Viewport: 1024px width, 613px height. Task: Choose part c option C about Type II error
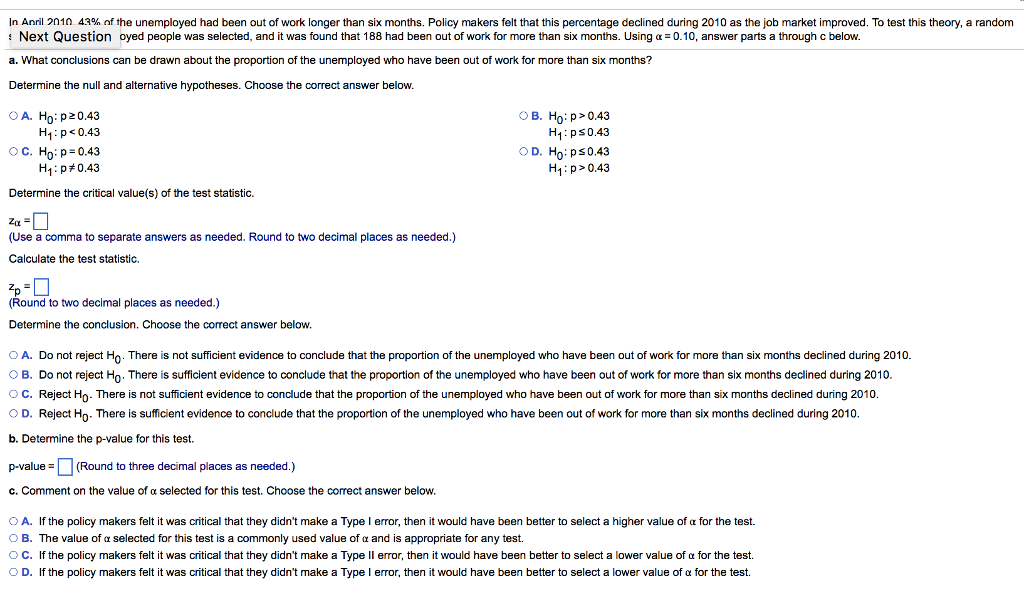13,555
